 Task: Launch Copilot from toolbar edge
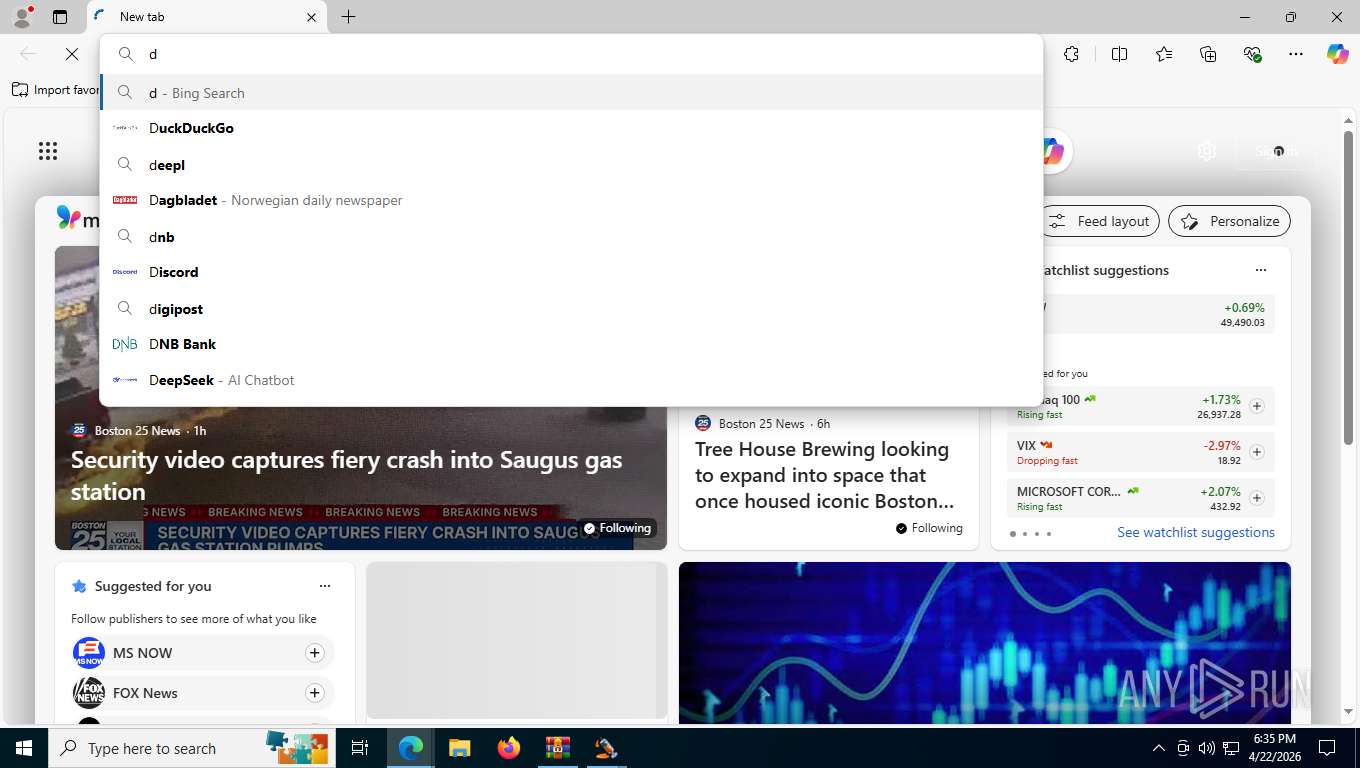[1338, 54]
